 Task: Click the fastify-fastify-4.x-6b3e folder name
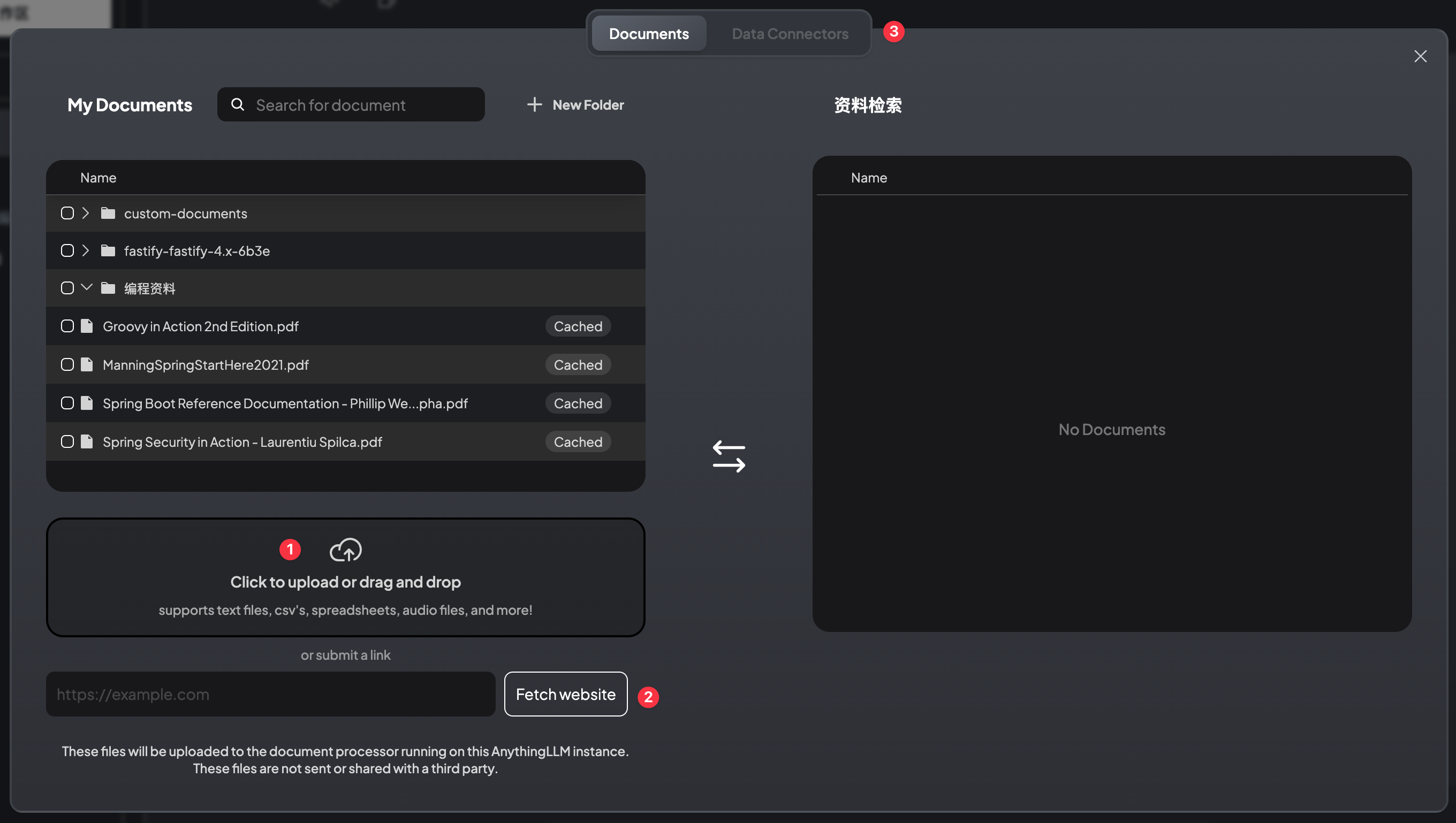[197, 250]
